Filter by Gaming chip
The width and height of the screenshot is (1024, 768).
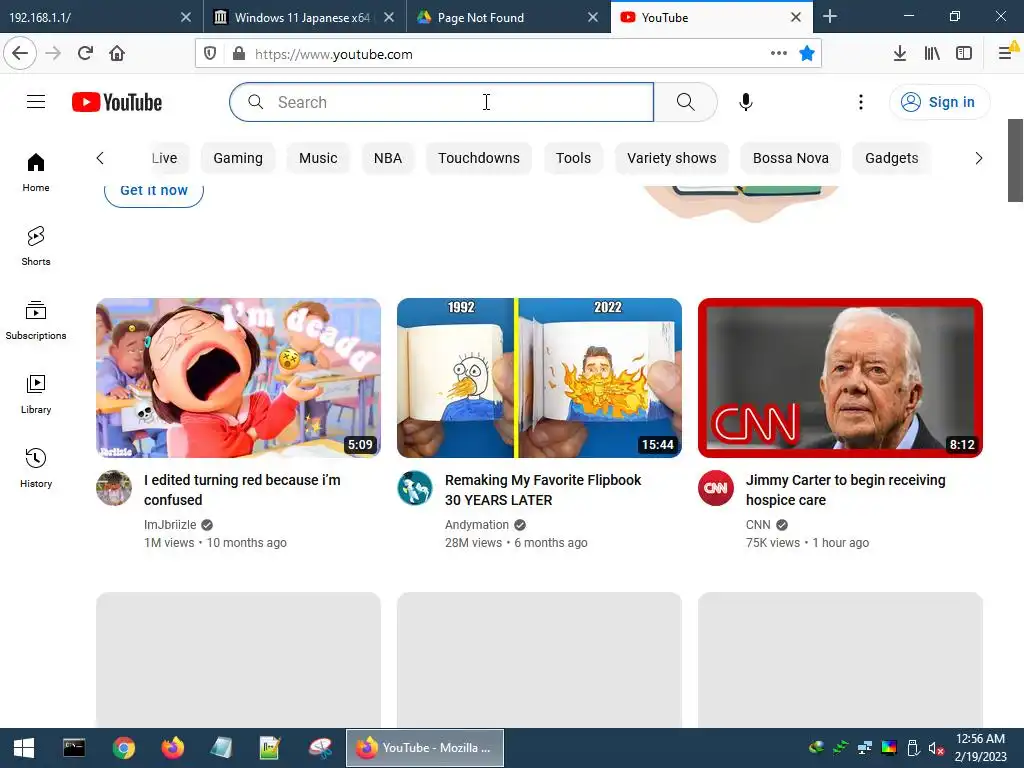tap(238, 158)
